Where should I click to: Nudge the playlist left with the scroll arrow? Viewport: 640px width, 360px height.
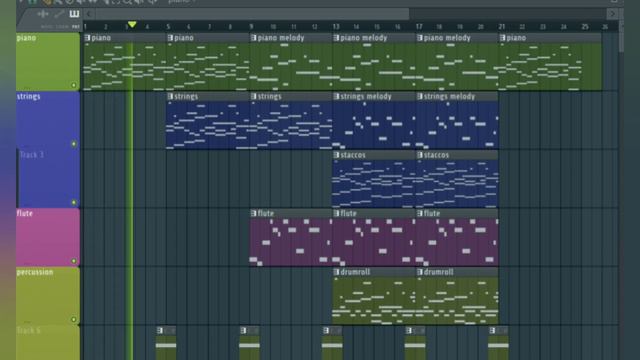89,14
